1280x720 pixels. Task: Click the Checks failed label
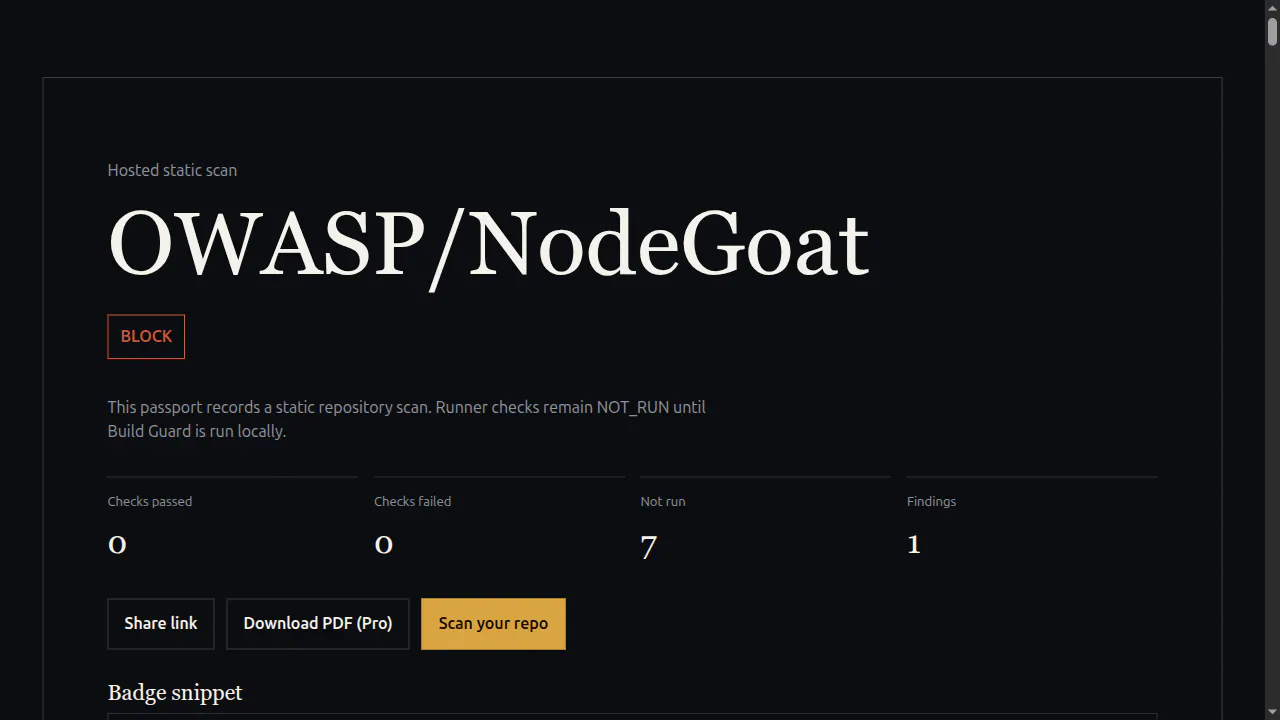pyautogui.click(x=412, y=501)
